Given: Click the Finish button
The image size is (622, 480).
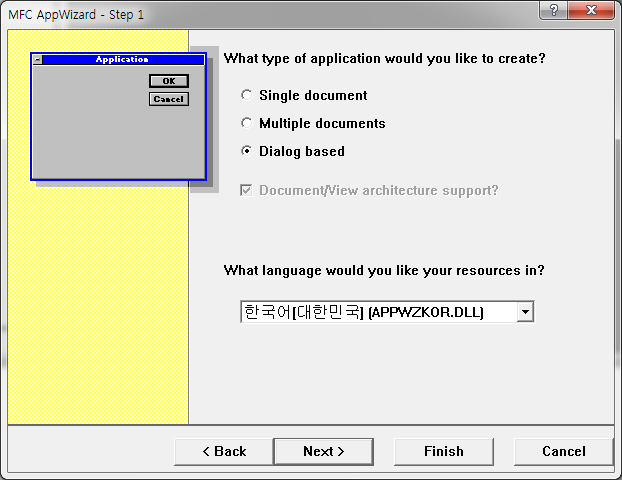Looking at the screenshot, I should tap(444, 451).
